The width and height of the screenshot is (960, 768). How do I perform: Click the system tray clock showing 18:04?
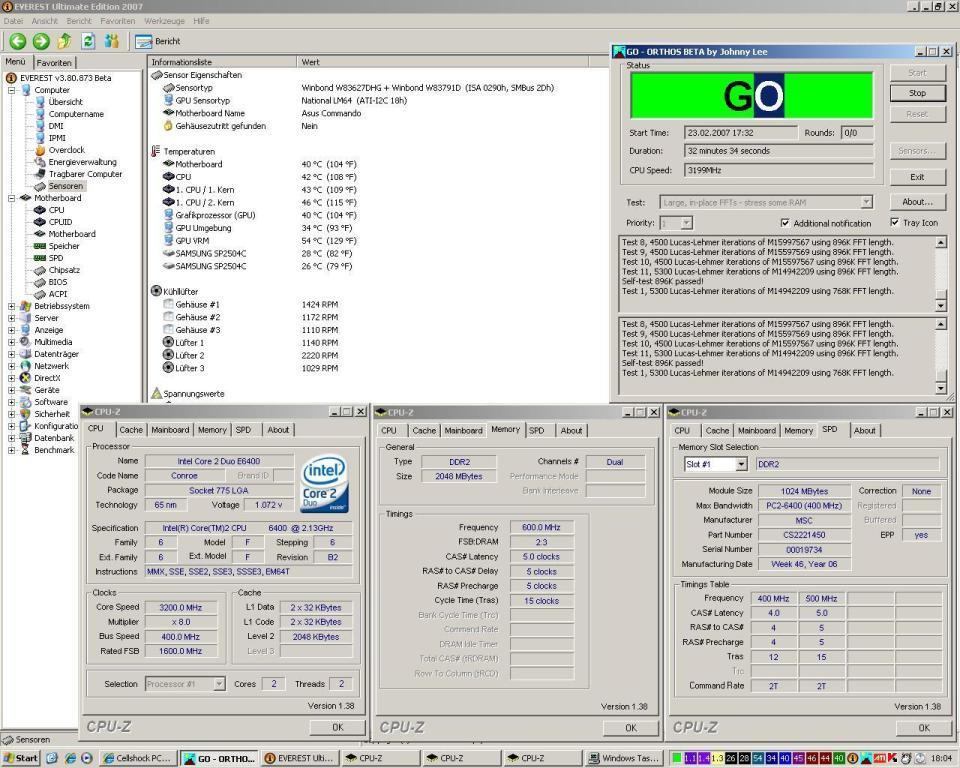pyautogui.click(x=942, y=758)
